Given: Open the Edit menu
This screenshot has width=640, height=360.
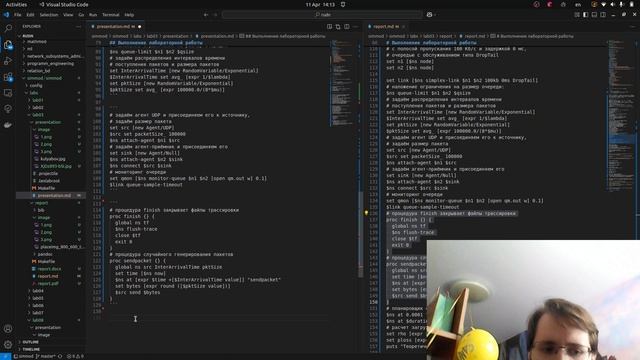Looking at the screenshot, I should pos(30,15).
